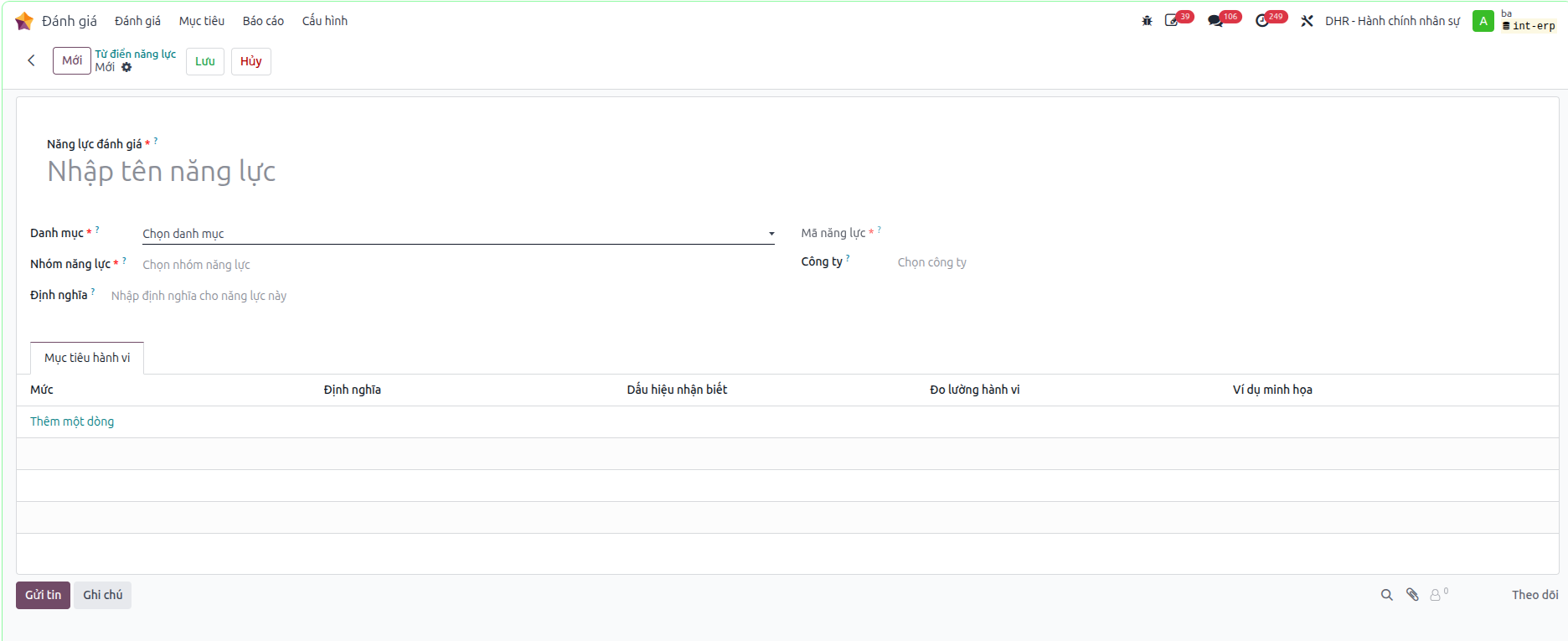The height and width of the screenshot is (641, 1568).
Task: Click the Lưu save button
Action: point(205,61)
